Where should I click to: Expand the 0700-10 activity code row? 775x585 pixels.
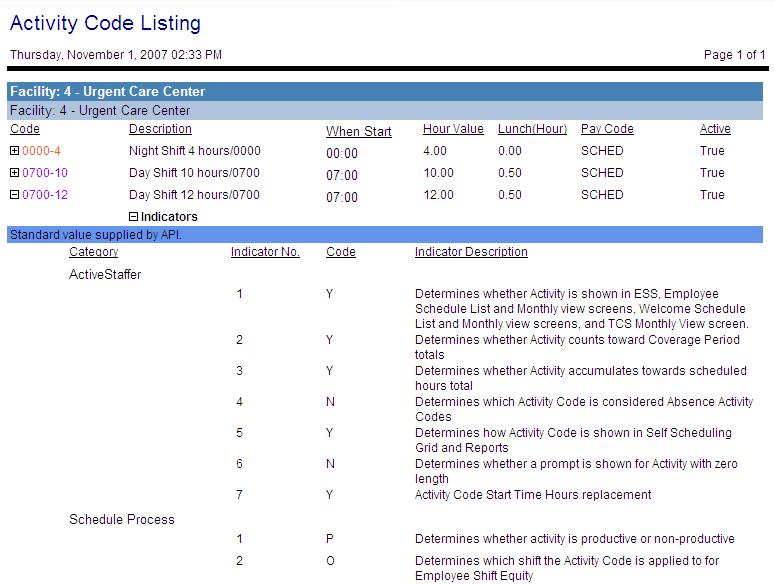coord(15,174)
